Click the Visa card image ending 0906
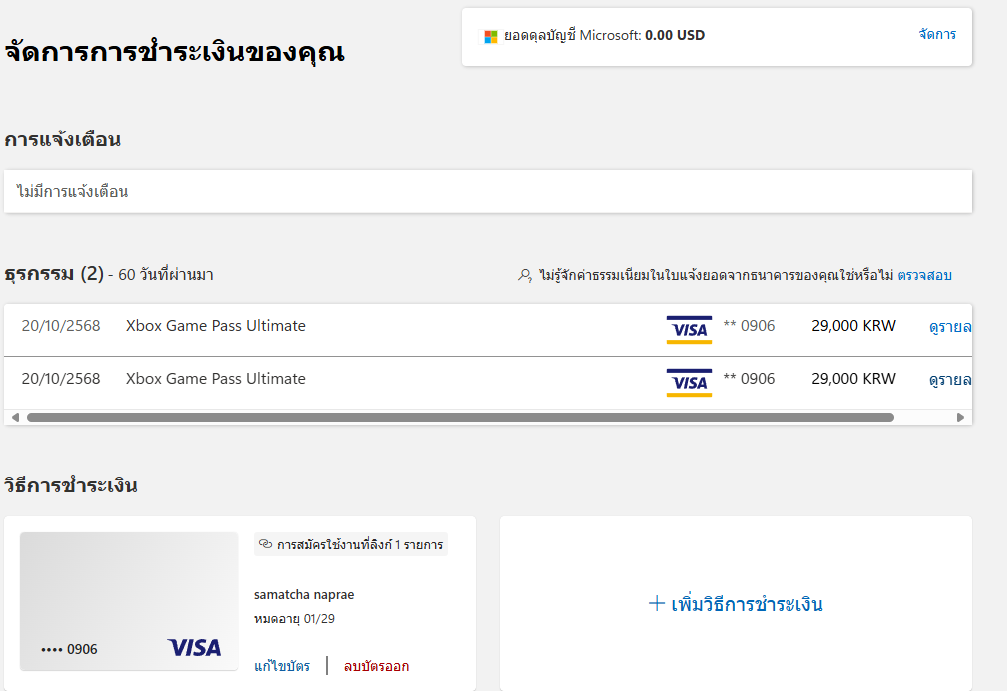The image size is (1007, 691). pos(129,601)
